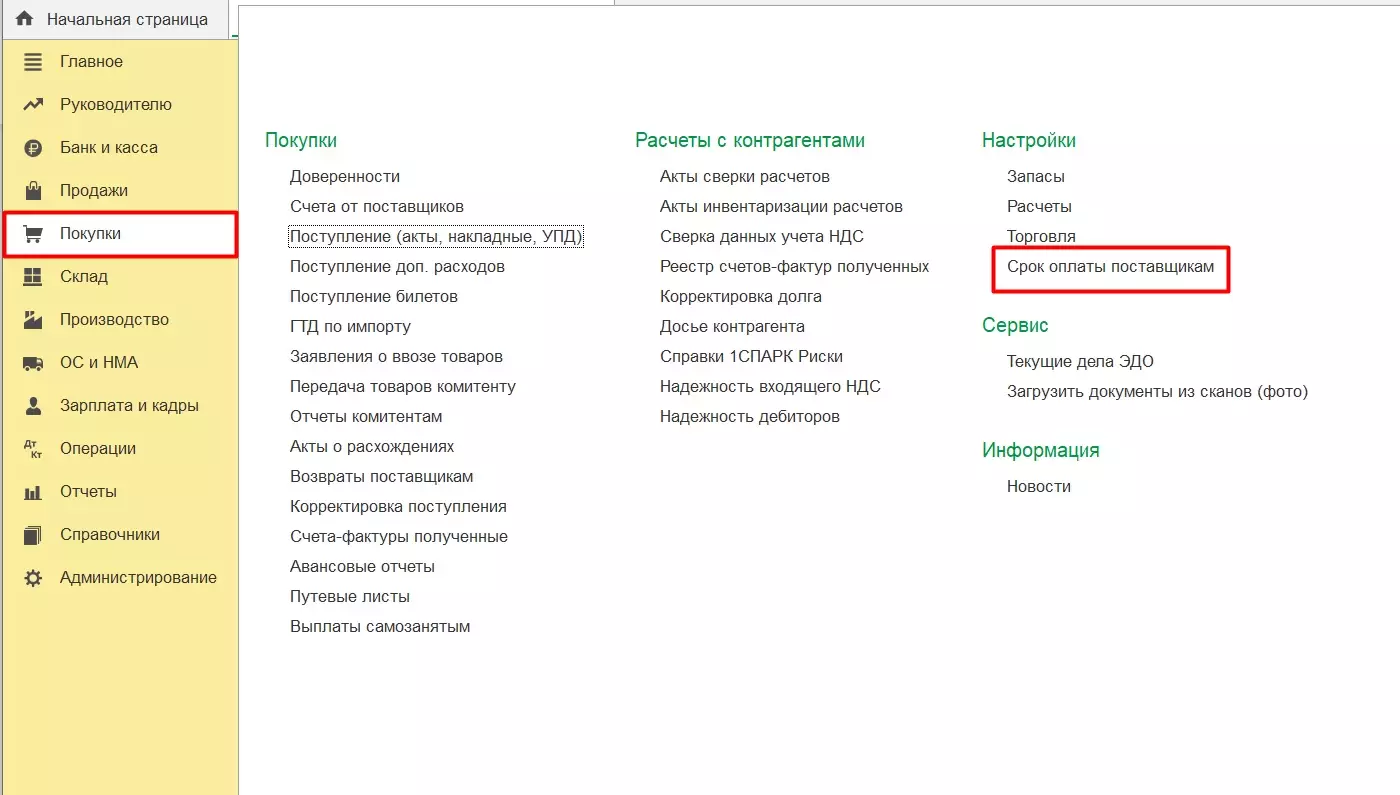Click the gear icon for Администрирование
Viewport: 1400px width, 795px height.
(33, 578)
